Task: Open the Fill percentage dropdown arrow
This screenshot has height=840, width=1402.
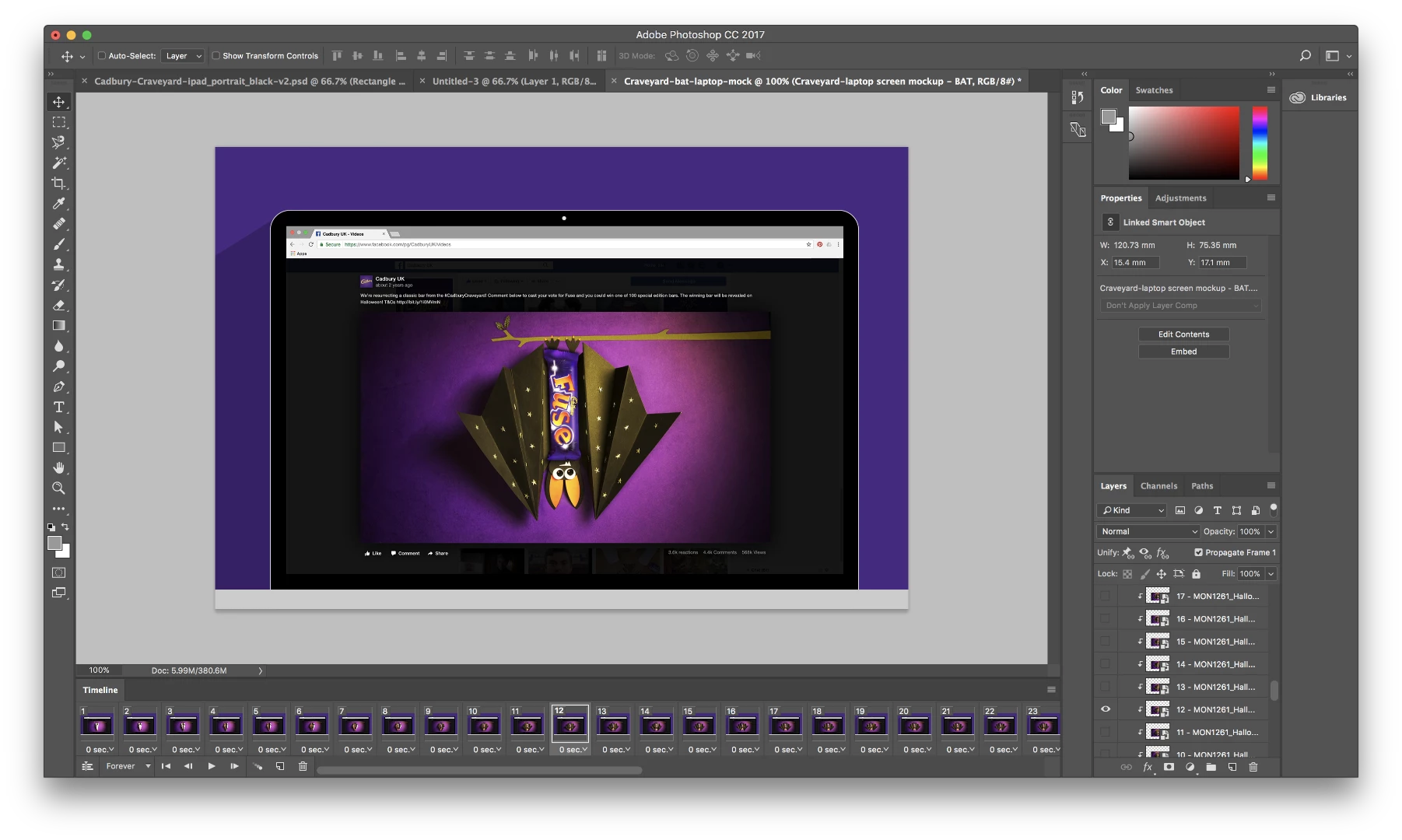Action: pos(1271,574)
